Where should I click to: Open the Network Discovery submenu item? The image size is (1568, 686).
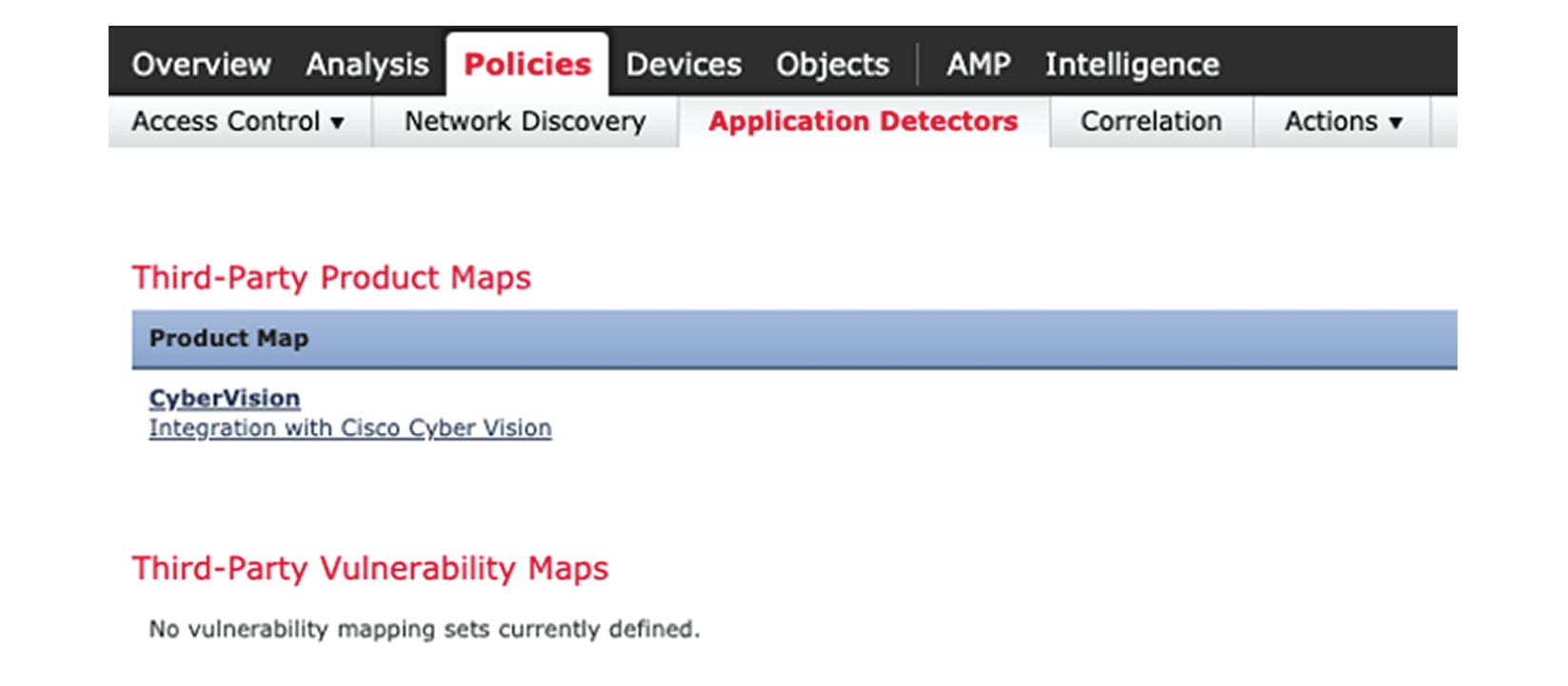pyautogui.click(x=525, y=122)
